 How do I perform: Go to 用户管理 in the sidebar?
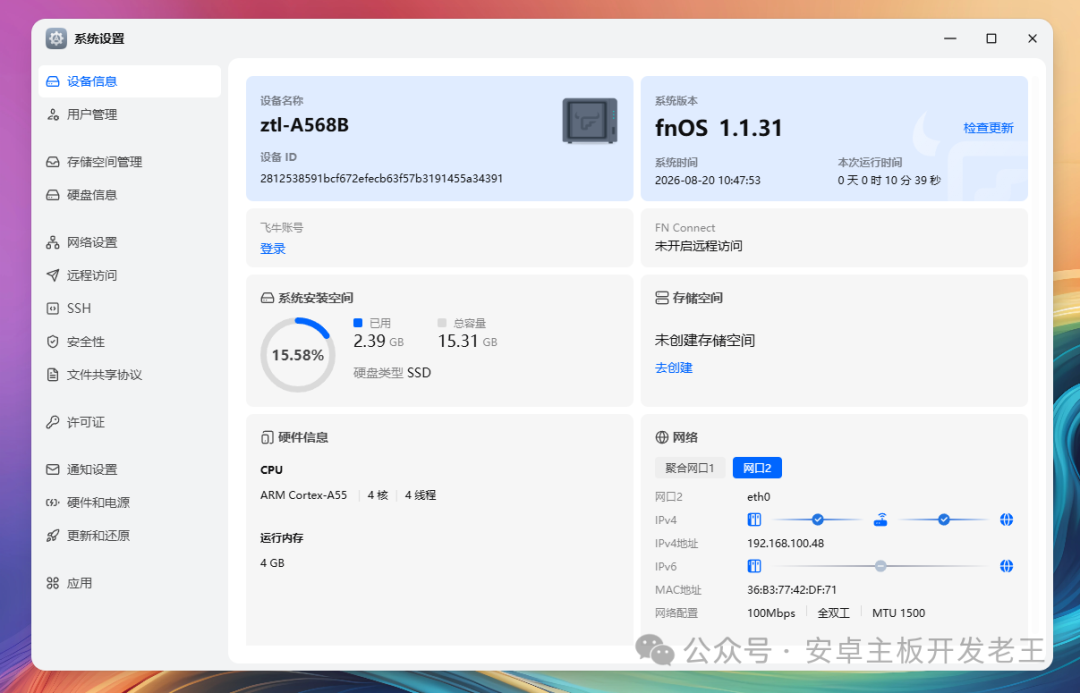coord(130,114)
